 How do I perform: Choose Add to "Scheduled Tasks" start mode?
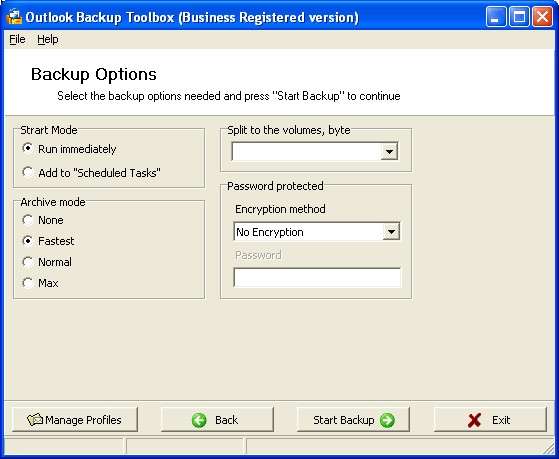[x=27, y=172]
